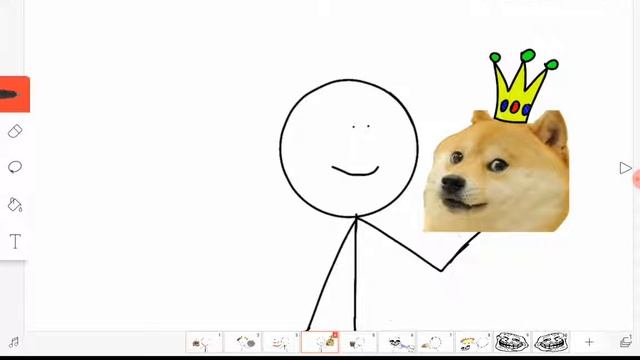Image resolution: width=640 pixels, height=360 pixels.
Task: Open frame 1 thumbnail in timeline
Action: [x=204, y=342]
